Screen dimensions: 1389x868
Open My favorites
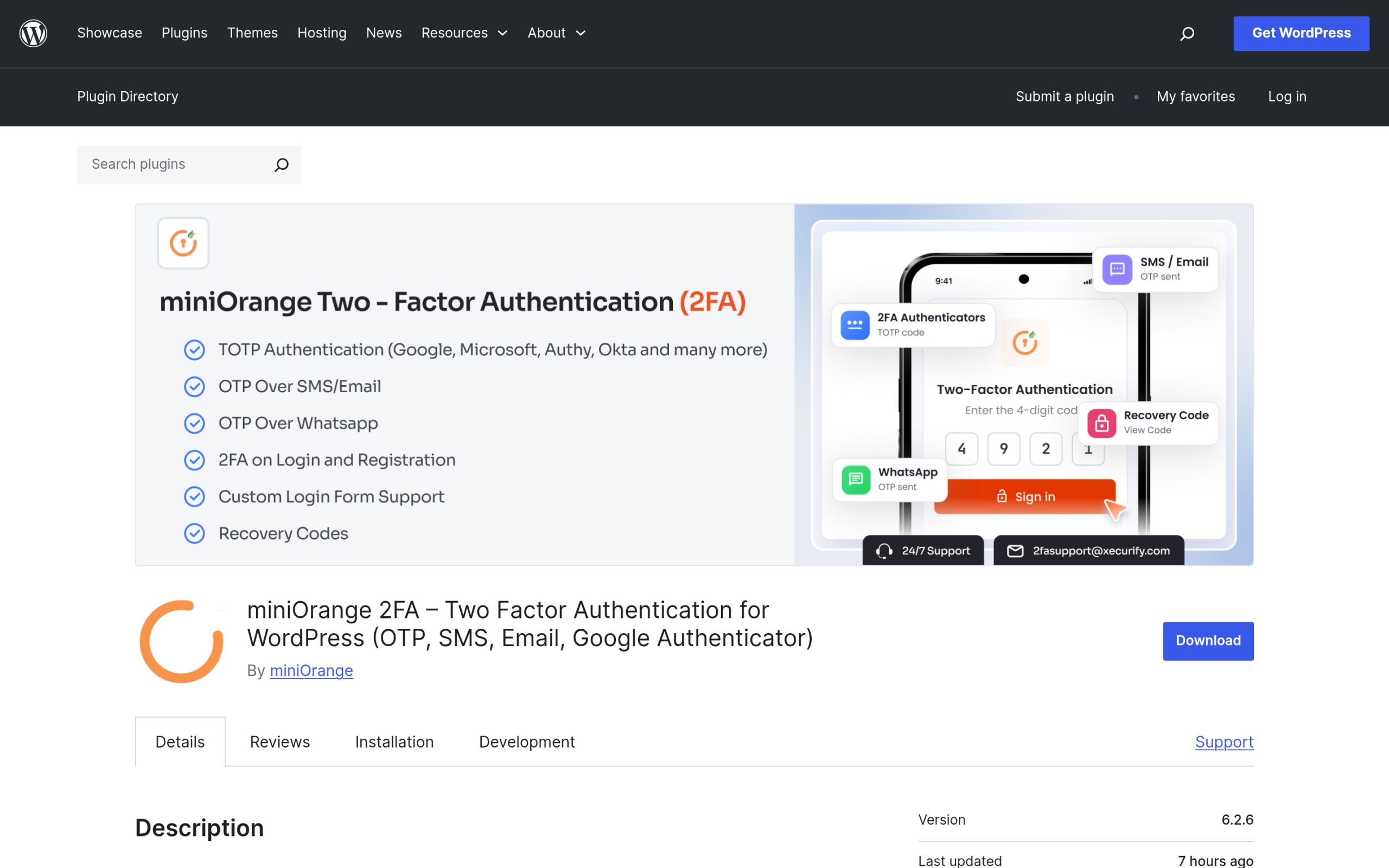1196,97
